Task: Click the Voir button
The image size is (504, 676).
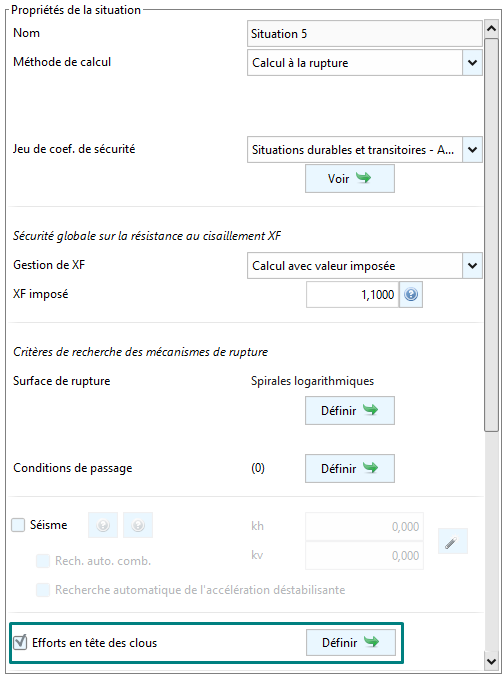Action: 350,178
